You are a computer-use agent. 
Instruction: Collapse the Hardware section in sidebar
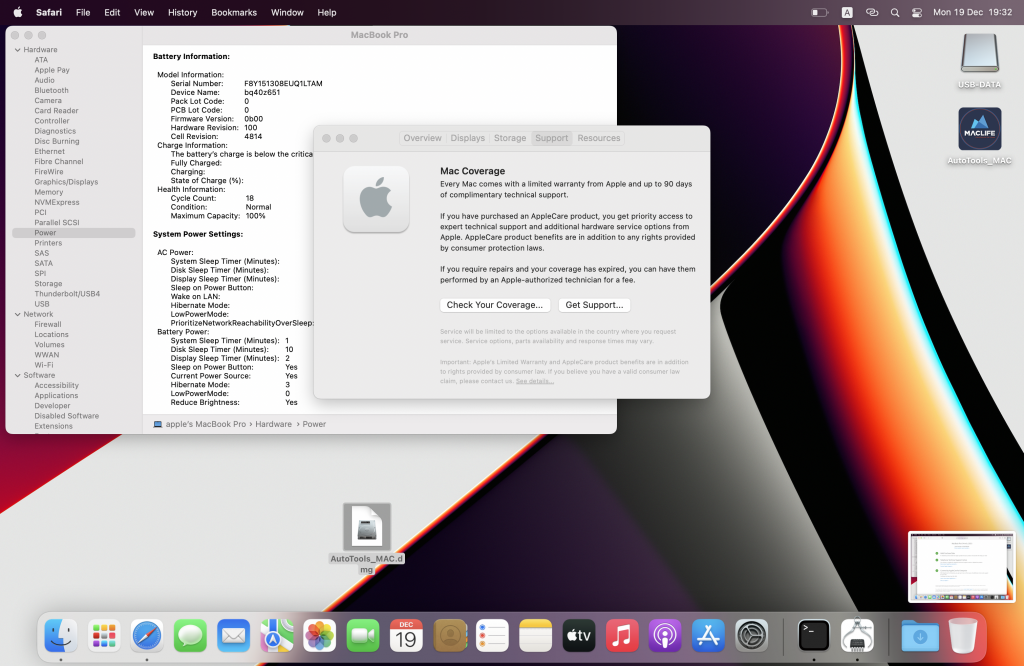pyautogui.click(x=18, y=50)
